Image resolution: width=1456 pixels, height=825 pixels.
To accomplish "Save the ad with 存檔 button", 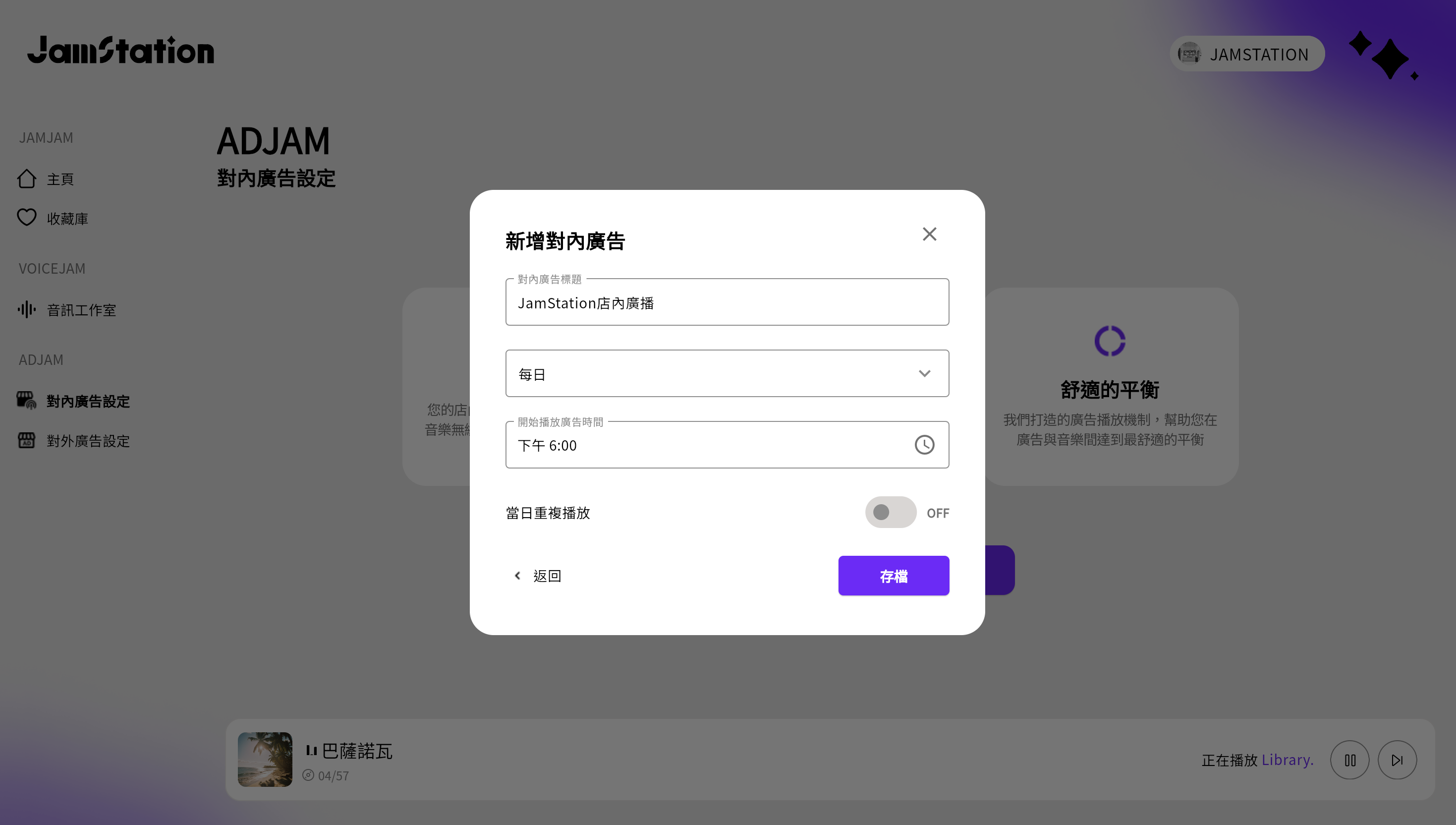I will tap(893, 576).
